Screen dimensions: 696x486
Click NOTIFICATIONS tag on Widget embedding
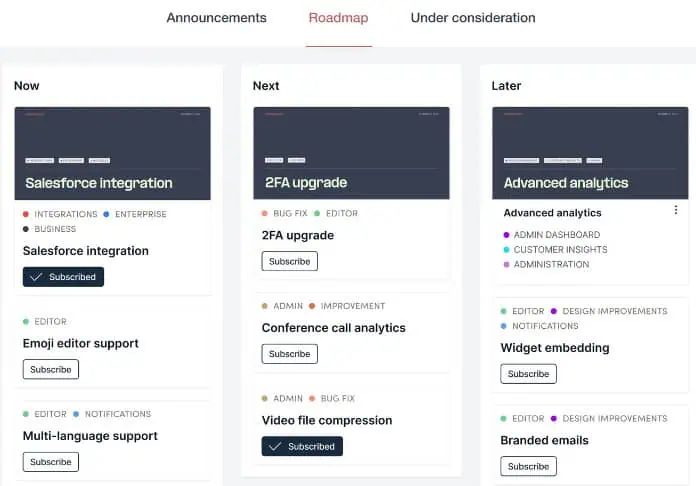tap(540, 326)
